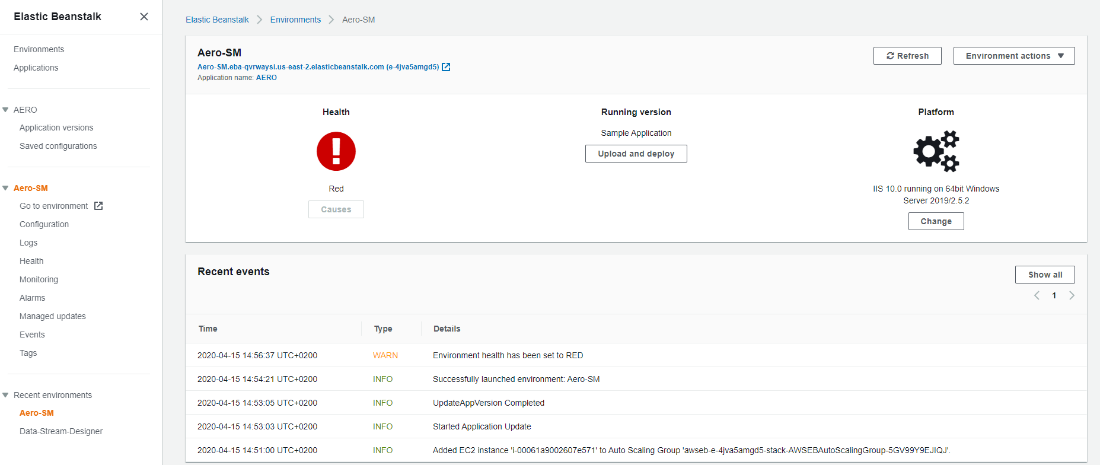This screenshot has width=1100, height=465.
Task: Open the Health page in sidebar
Action: 32,261
